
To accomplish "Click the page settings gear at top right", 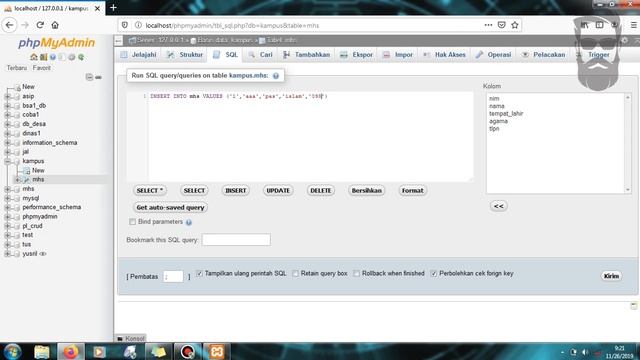I will [x=624, y=40].
